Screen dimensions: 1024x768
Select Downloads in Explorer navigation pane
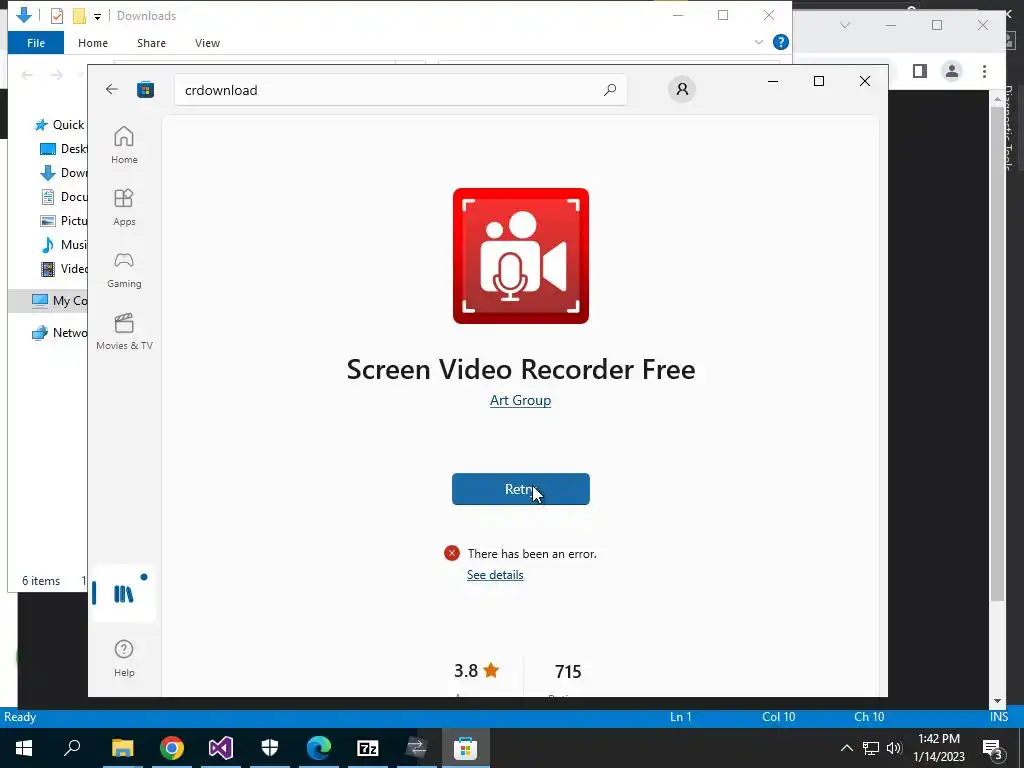64,173
